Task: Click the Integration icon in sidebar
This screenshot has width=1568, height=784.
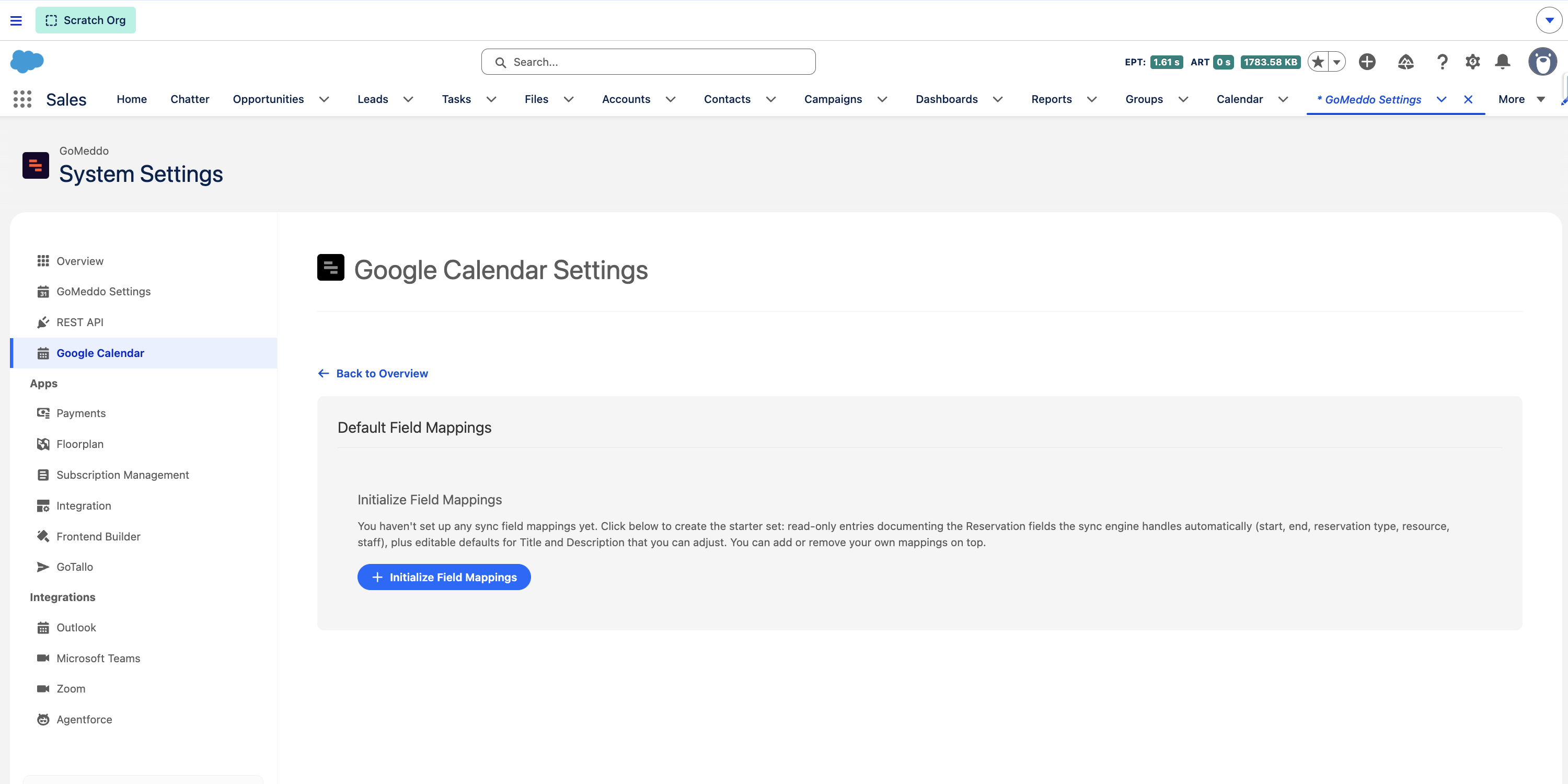Action: click(43, 506)
